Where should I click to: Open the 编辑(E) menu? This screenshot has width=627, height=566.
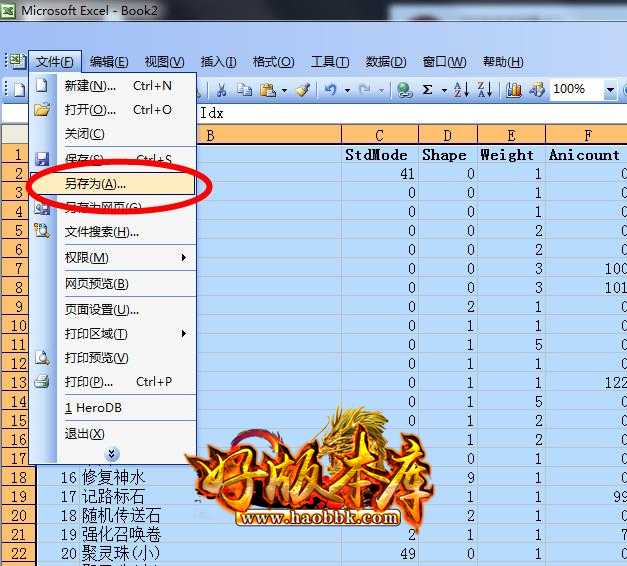(x=109, y=62)
